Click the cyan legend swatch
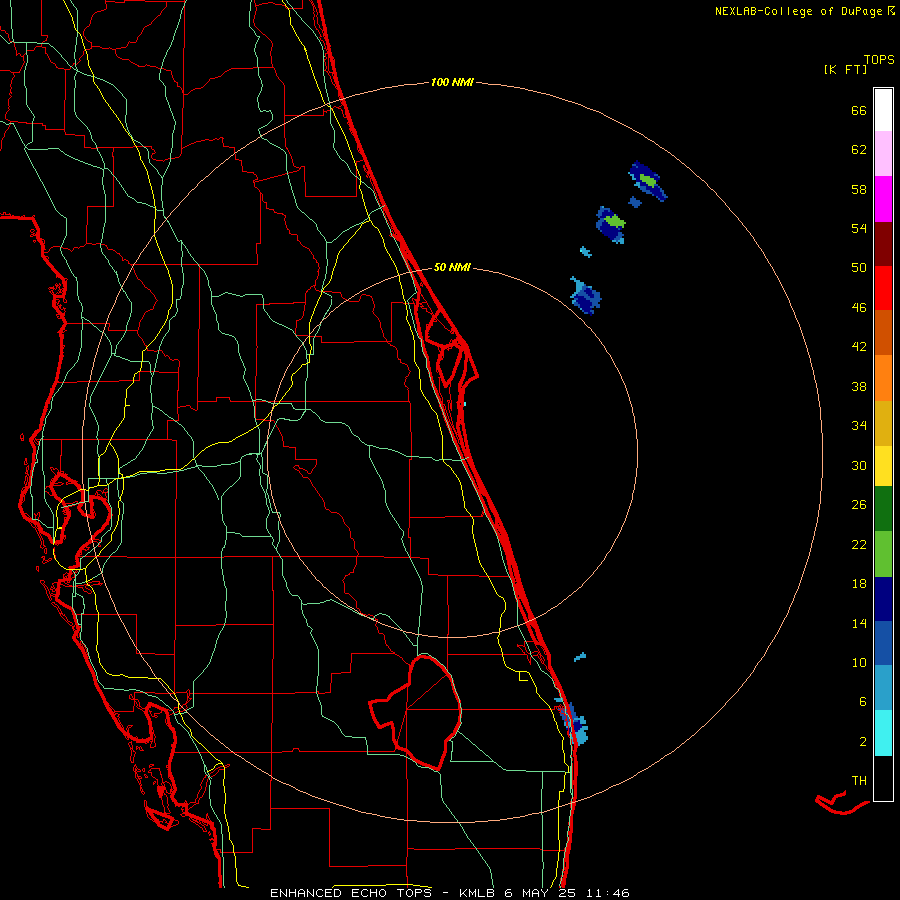The height and width of the screenshot is (900, 900). pyautogui.click(x=883, y=733)
